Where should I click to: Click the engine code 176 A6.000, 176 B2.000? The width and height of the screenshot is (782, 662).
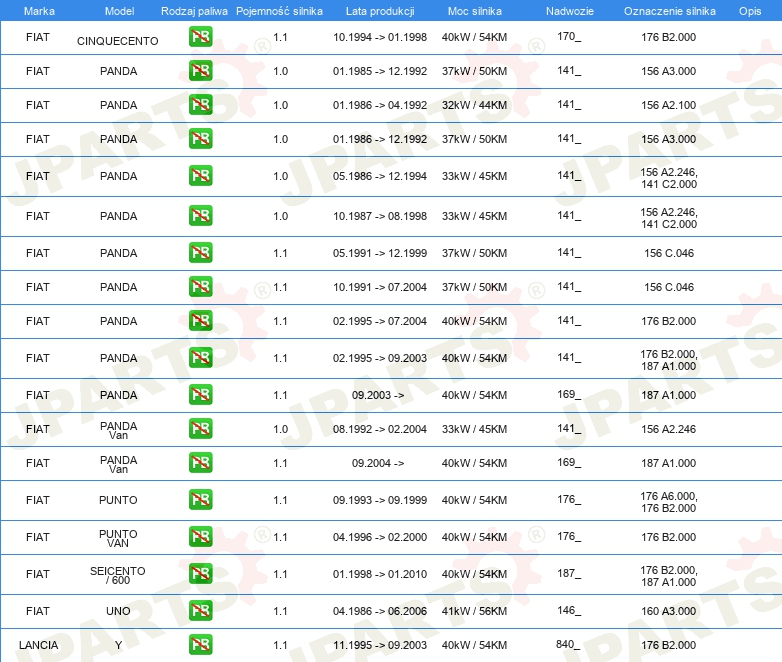point(669,502)
